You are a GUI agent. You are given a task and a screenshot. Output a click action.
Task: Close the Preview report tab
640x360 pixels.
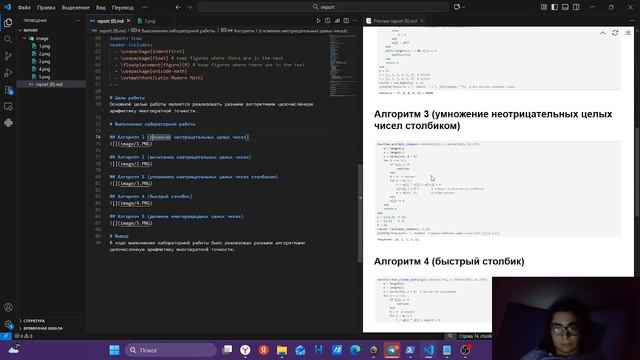pos(422,20)
